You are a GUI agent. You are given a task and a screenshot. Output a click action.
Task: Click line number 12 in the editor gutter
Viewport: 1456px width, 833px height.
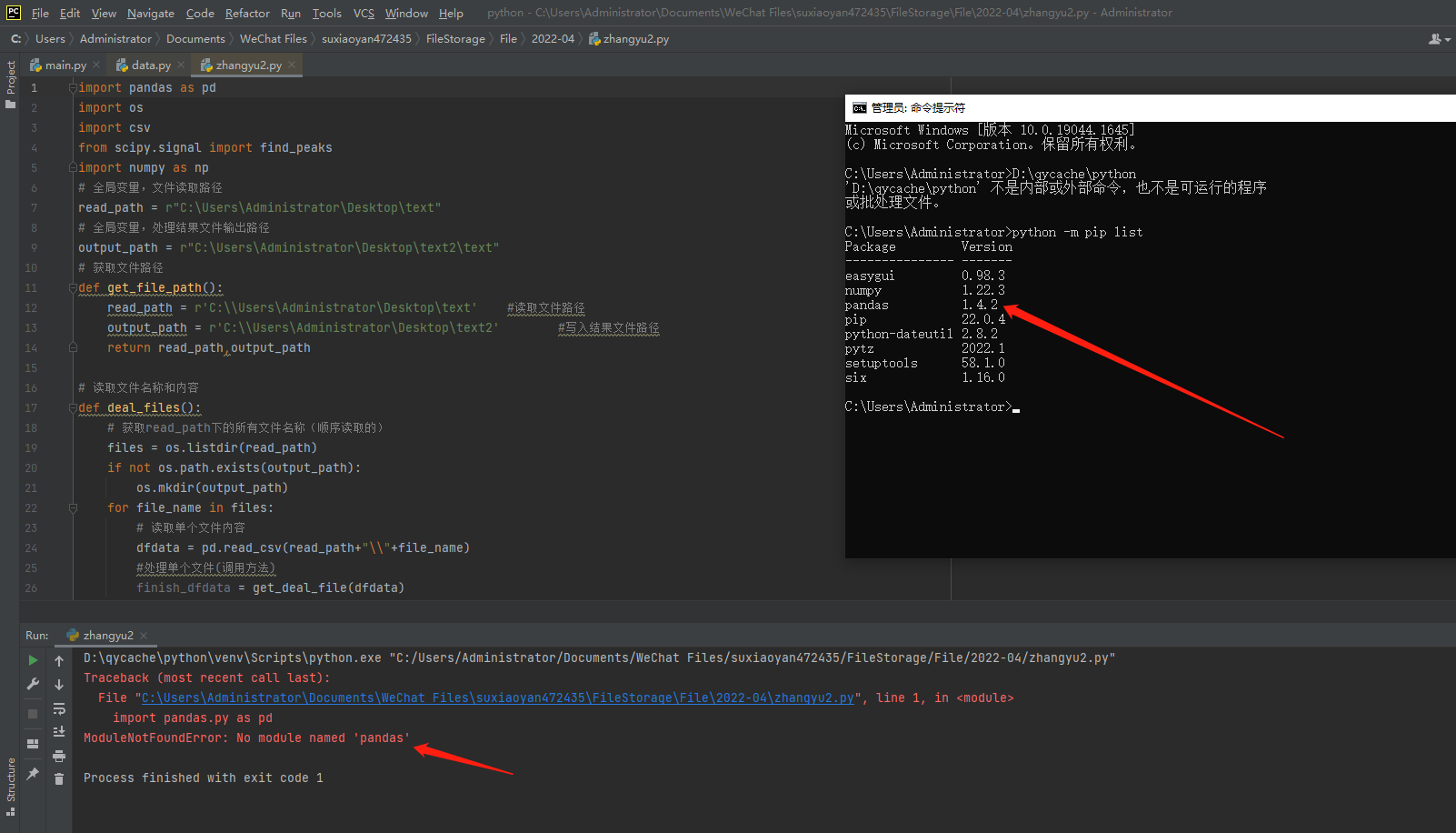(x=31, y=308)
